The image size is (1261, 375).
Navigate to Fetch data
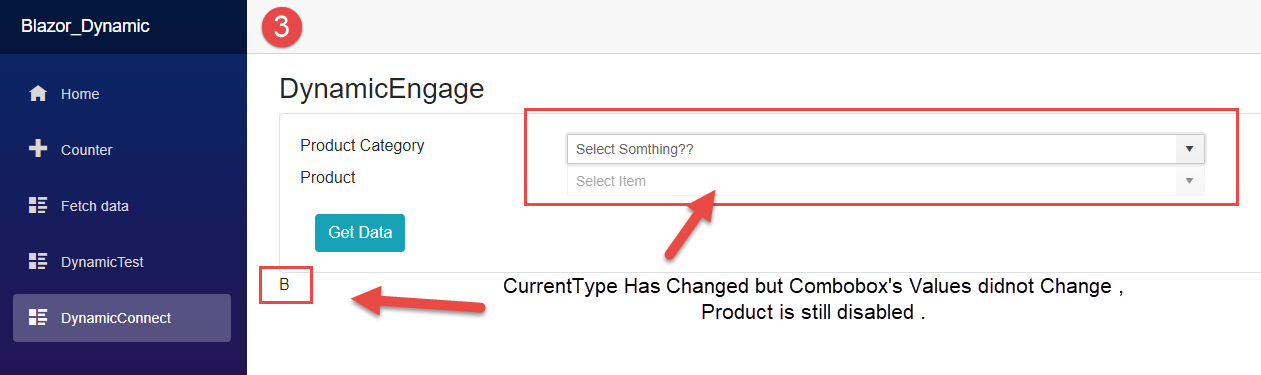point(122,206)
